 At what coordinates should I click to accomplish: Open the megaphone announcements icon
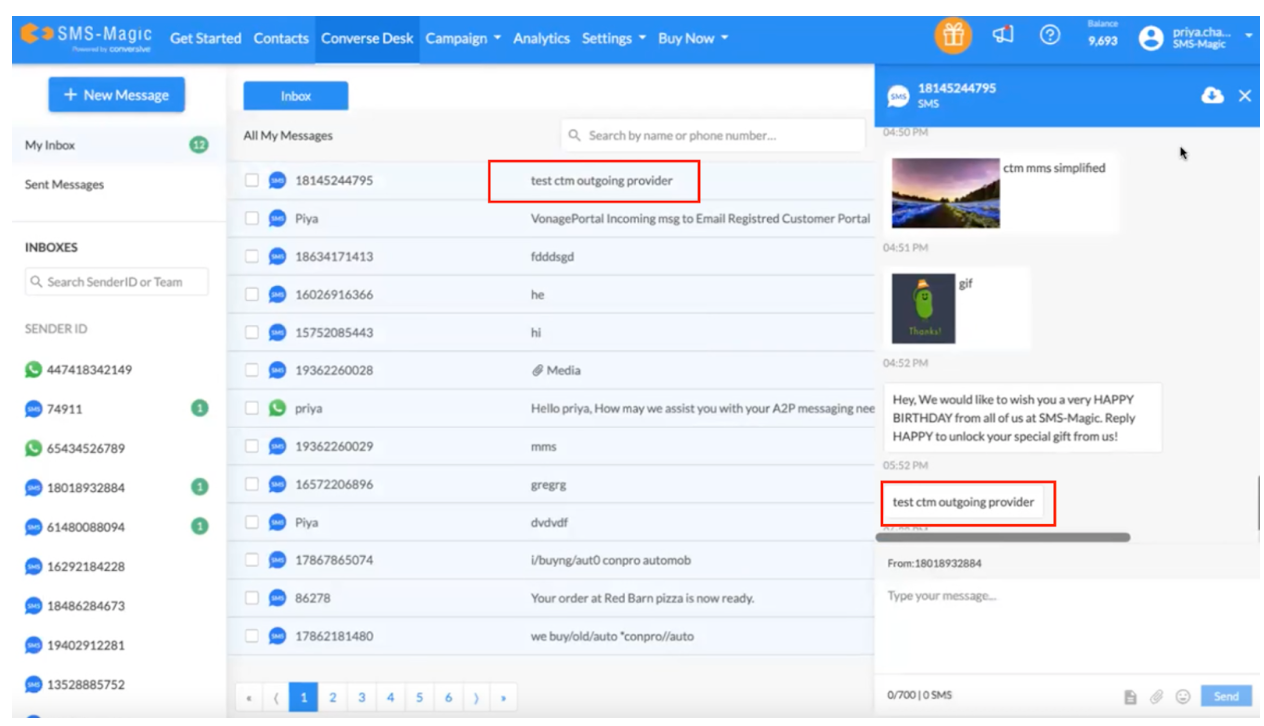tap(1003, 36)
